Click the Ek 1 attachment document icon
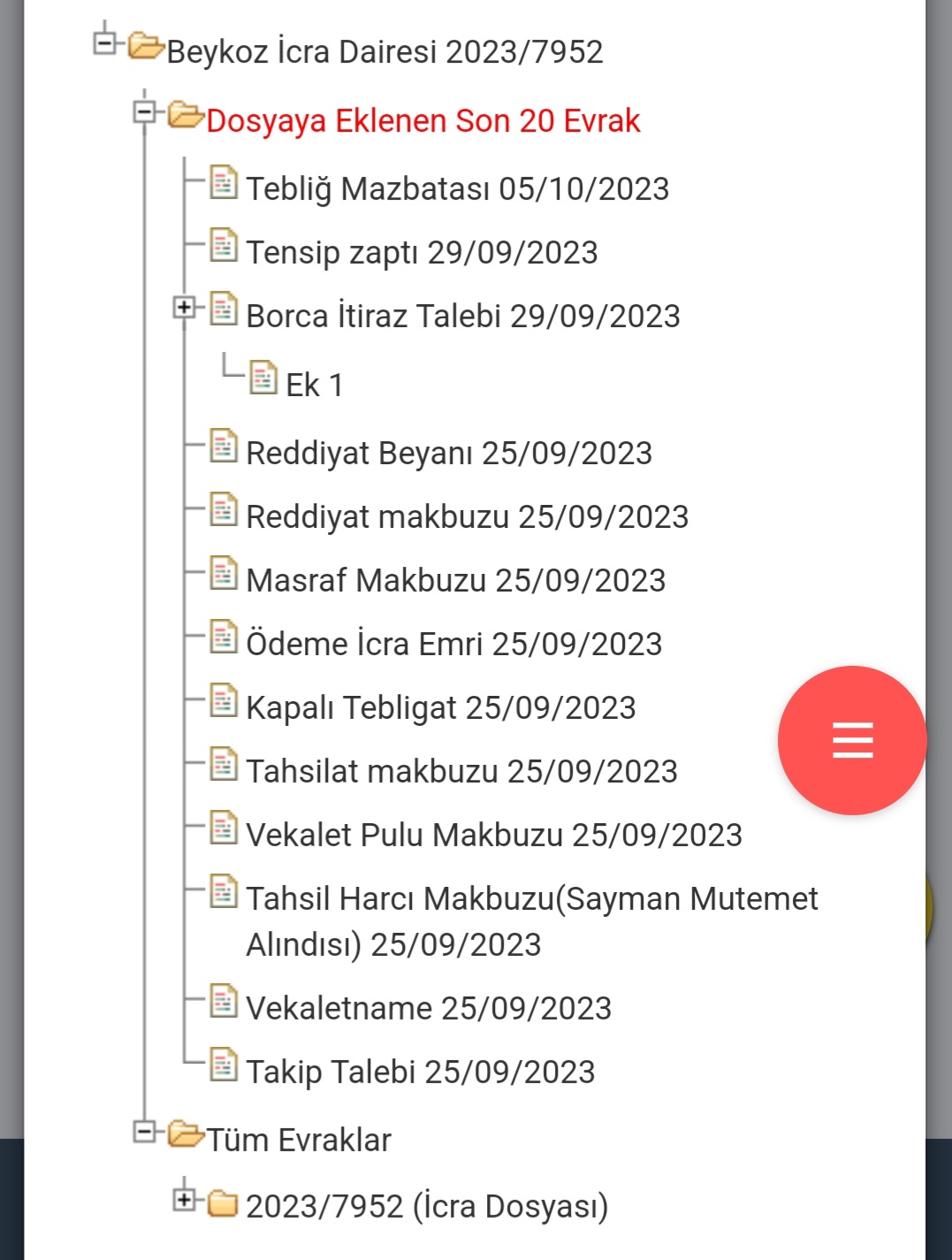 coord(263,378)
